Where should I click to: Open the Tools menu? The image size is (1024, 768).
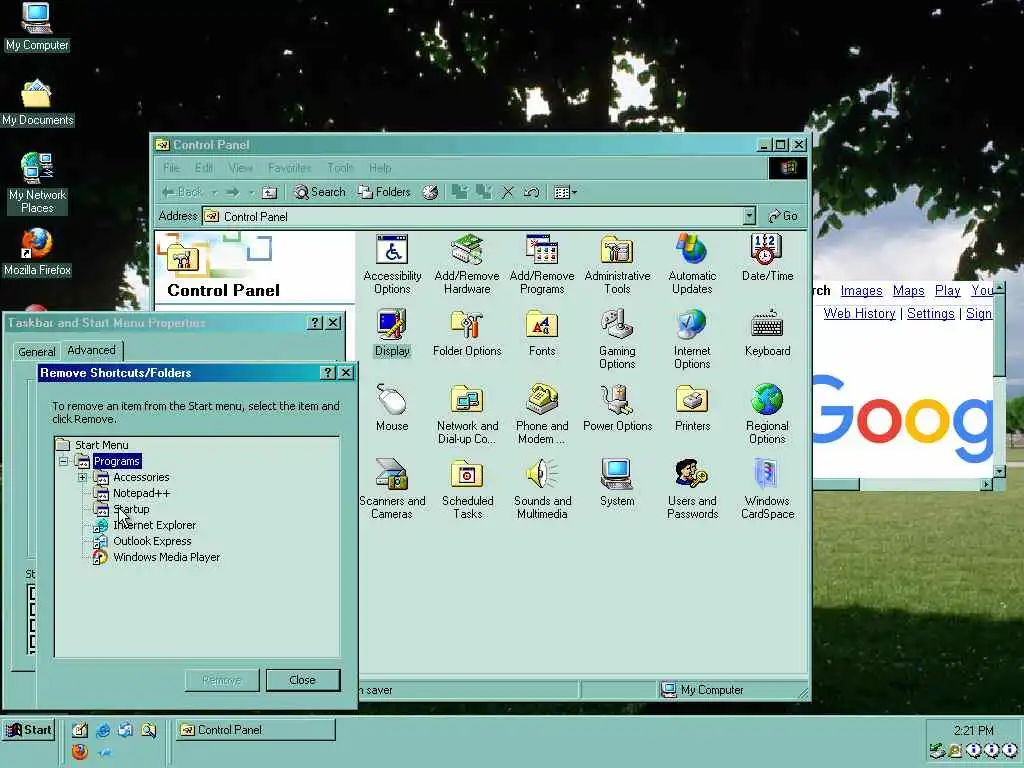click(340, 168)
